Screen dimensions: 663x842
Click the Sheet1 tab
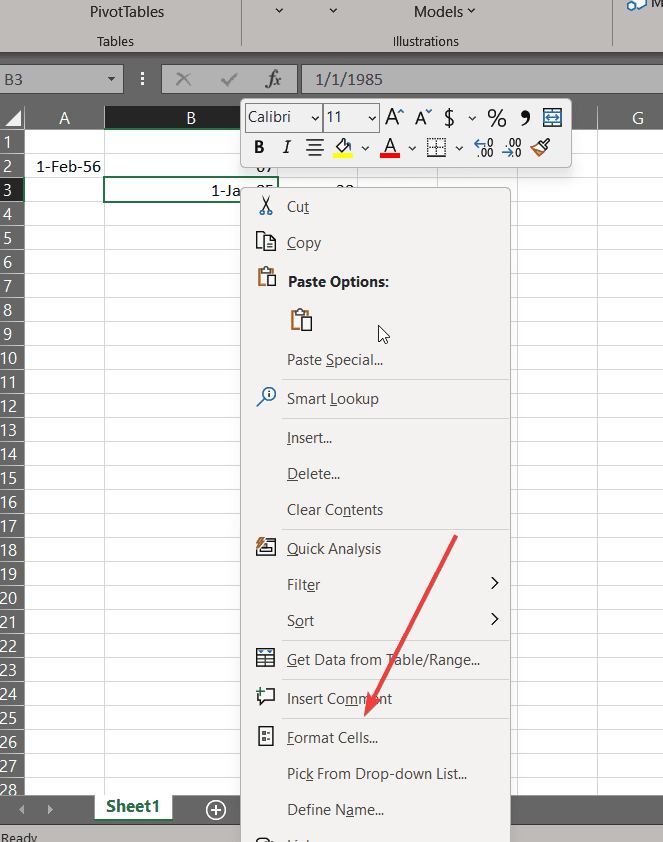(x=133, y=806)
